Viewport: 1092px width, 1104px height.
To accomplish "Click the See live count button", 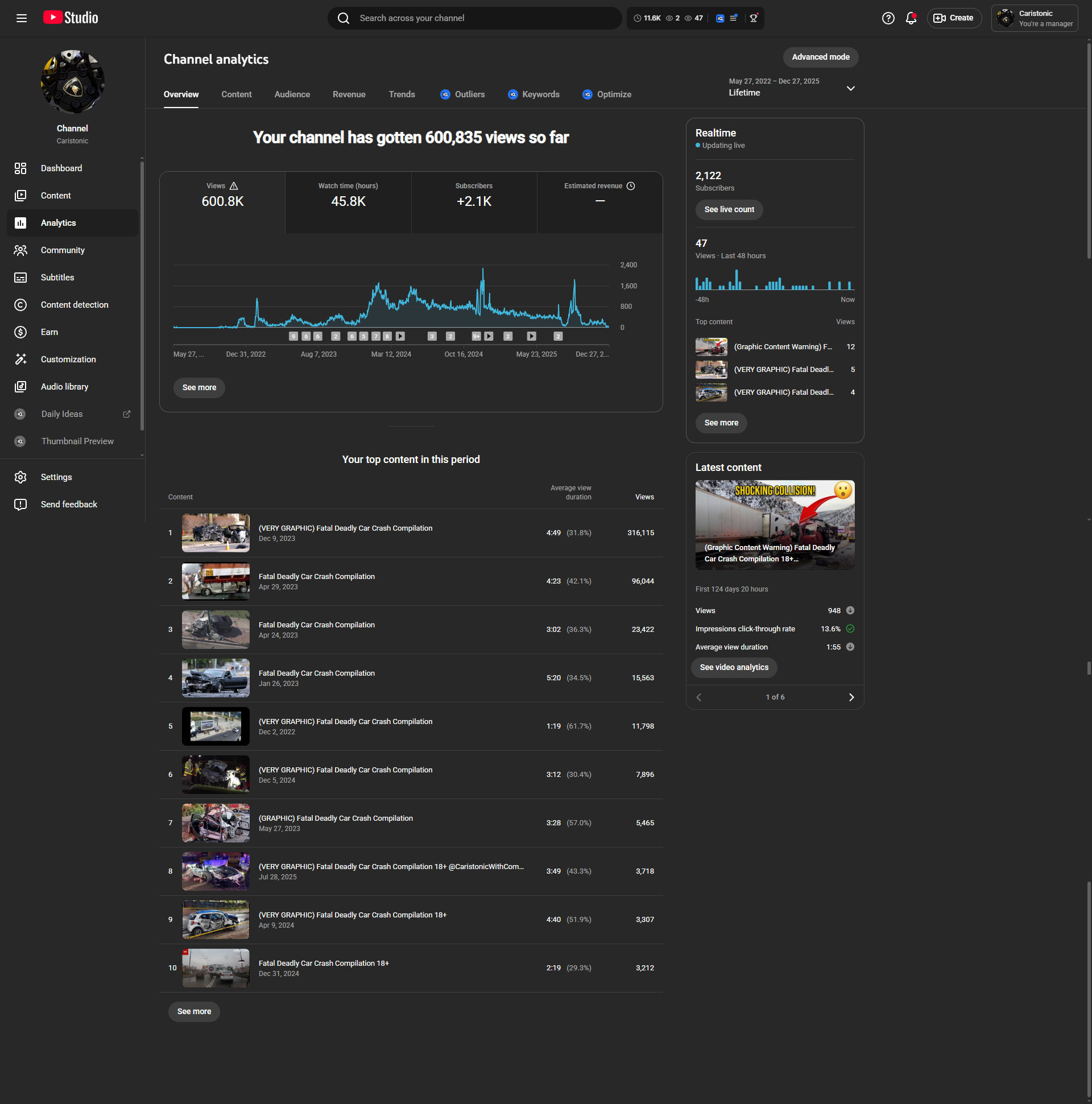I will 729,210.
